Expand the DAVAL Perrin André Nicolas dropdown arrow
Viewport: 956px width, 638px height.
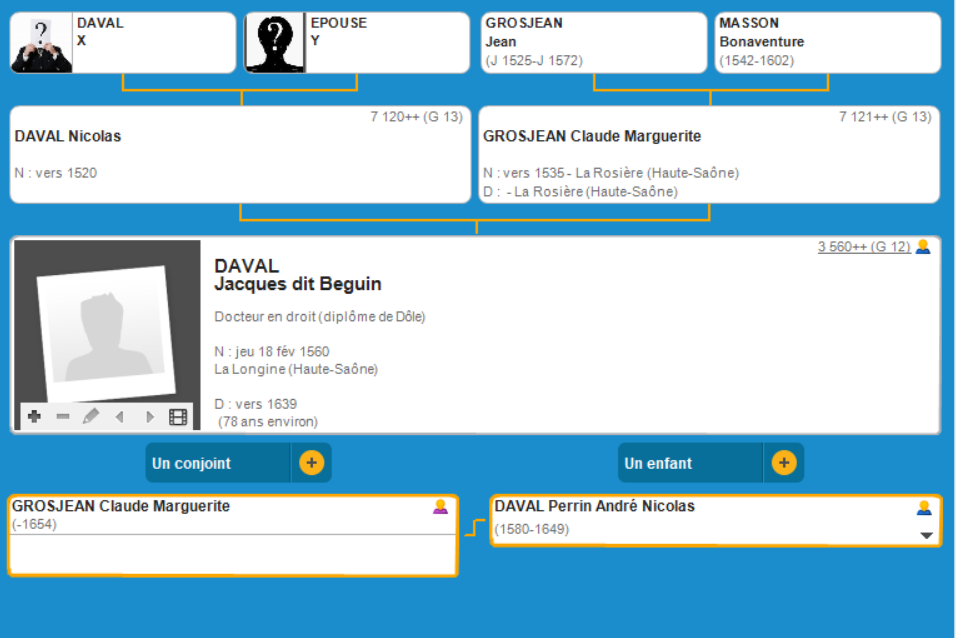tap(926, 535)
